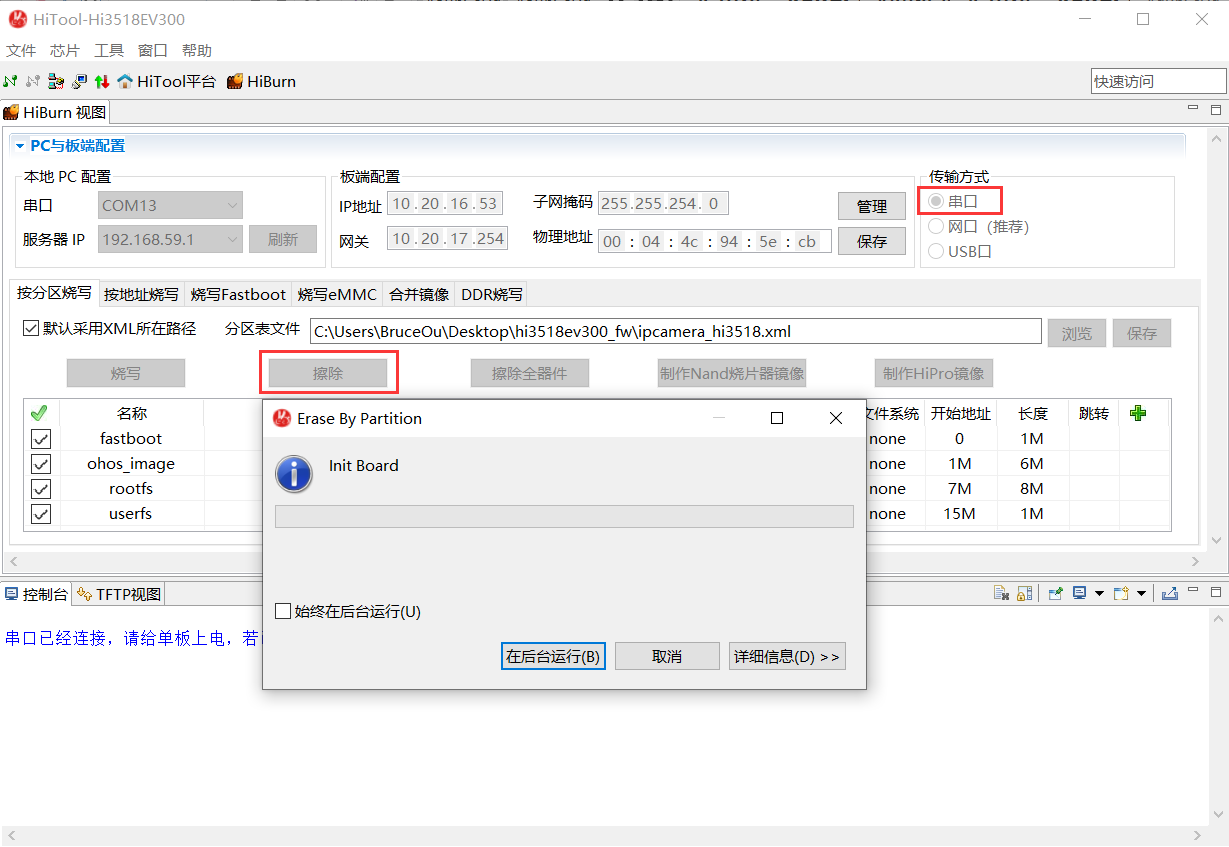Maximize the console panel view
The image size is (1229, 847).
[x=1216, y=592]
